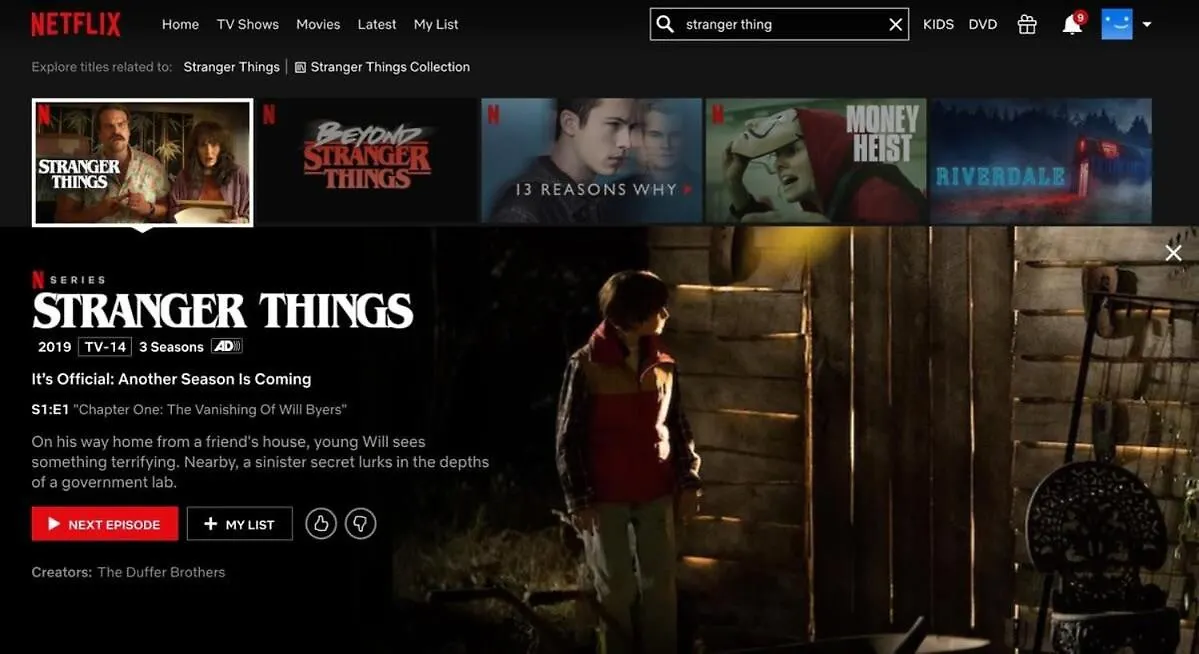Click the Netflix logo
This screenshot has height=654, width=1199.
(76, 24)
